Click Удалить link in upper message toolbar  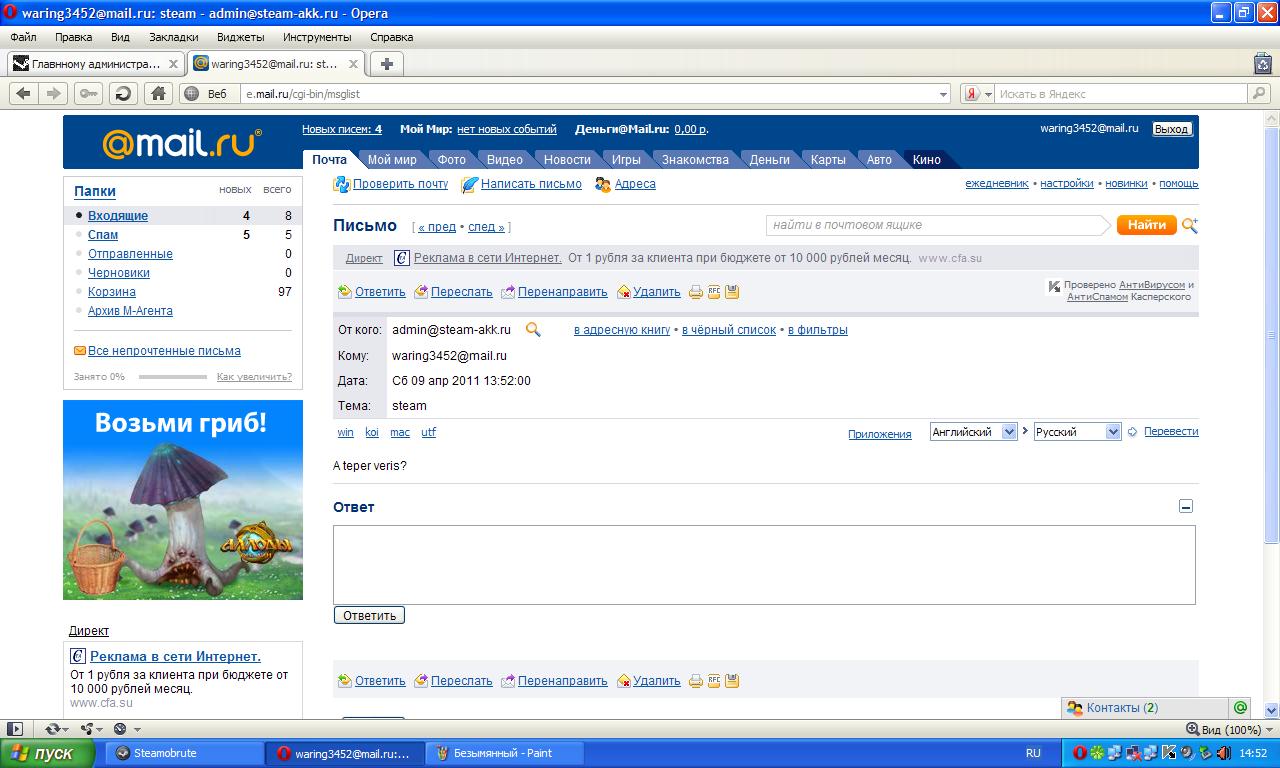point(656,292)
